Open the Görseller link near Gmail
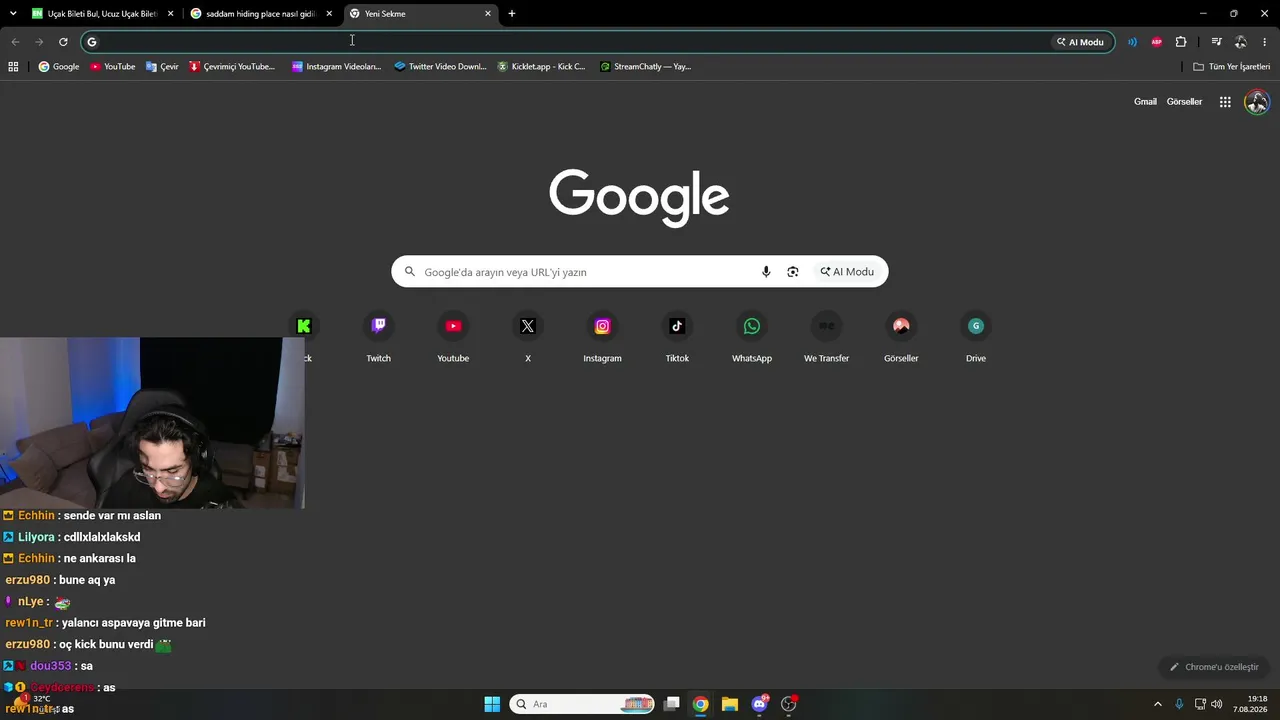This screenshot has width=1280, height=720. click(1184, 102)
